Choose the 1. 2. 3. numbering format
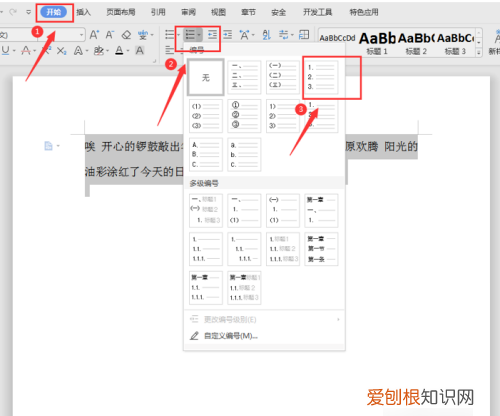Screen dimensions: 500x416 [x=321, y=77]
